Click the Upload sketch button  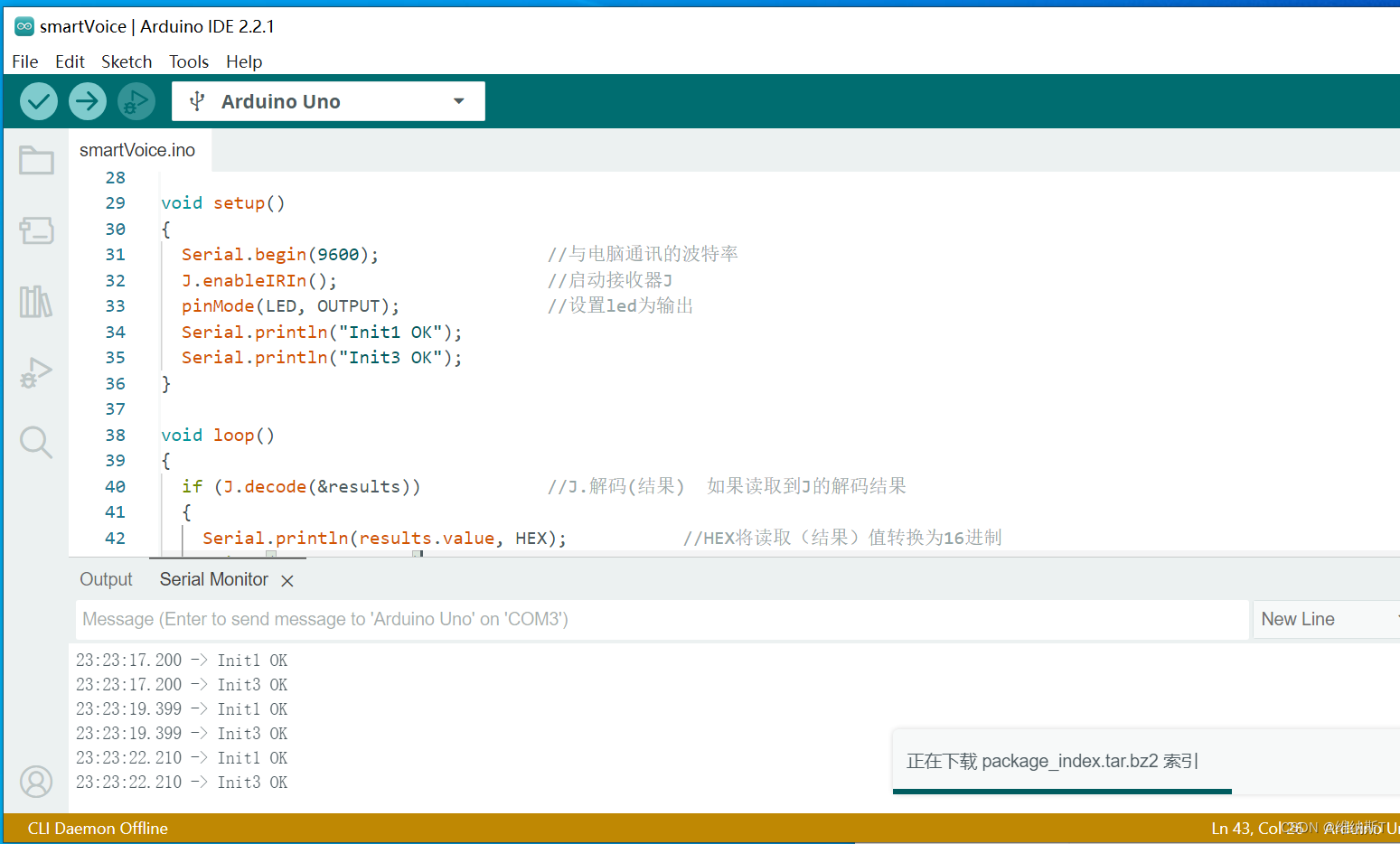click(87, 100)
